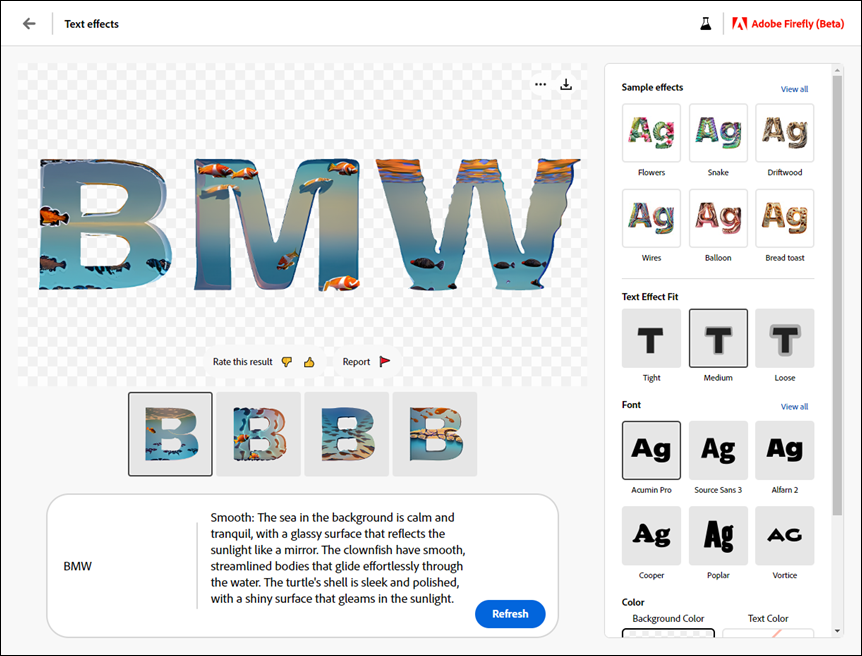Click the 'Color' section heading
Screen dimensions: 862x656
tap(633, 602)
